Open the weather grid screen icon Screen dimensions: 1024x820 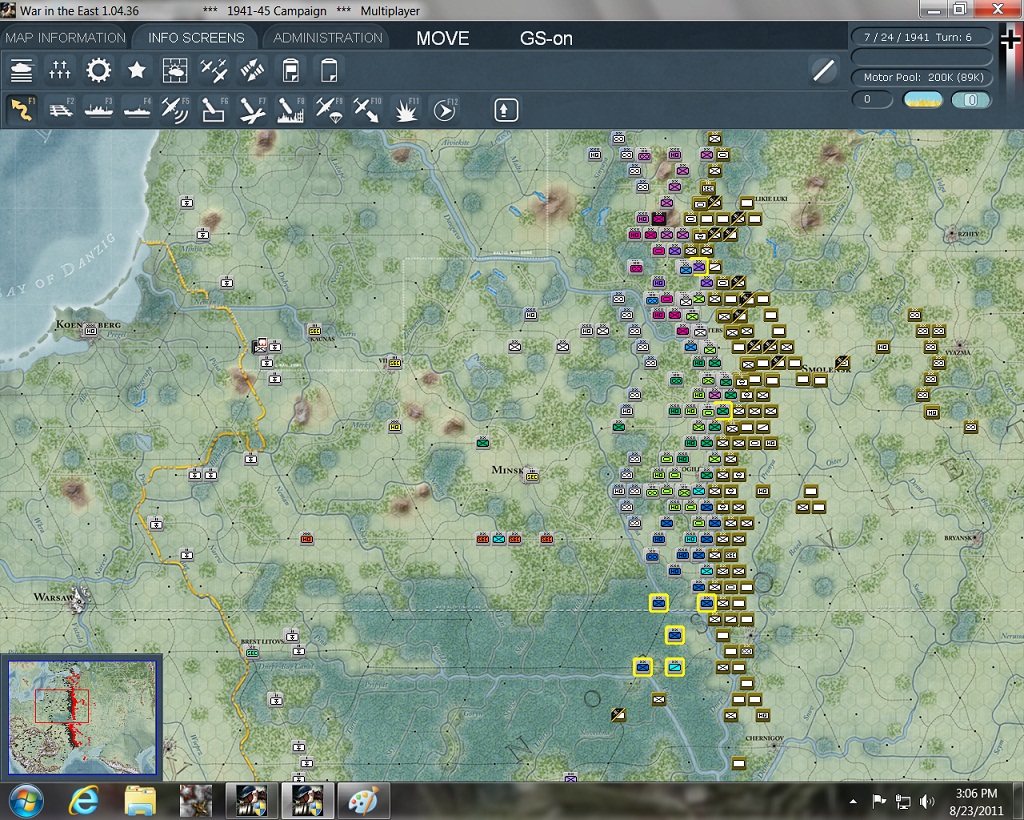175,70
